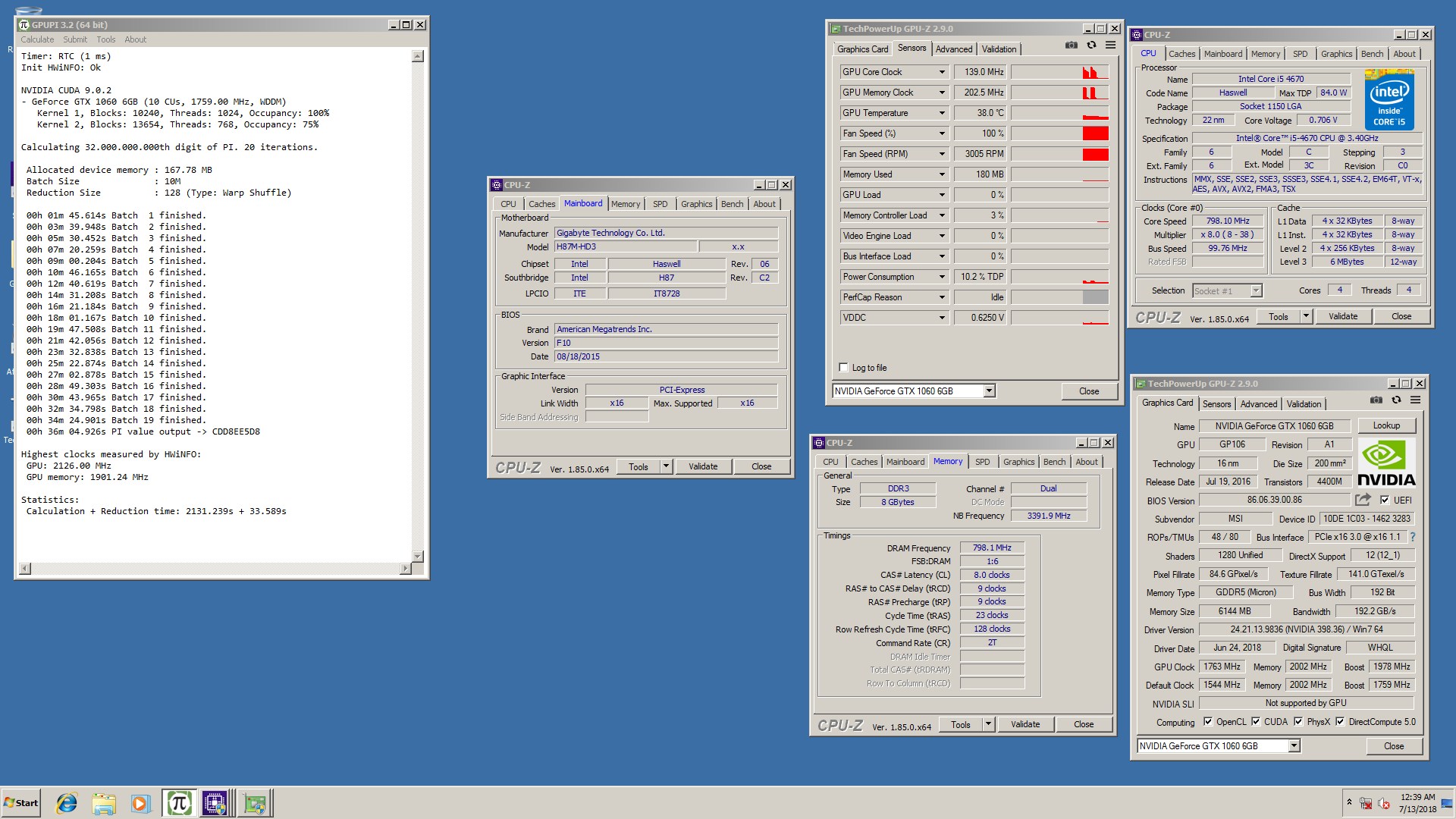Open Submit menu in GPUPI
Screen dimensions: 1456x819
pos(75,39)
